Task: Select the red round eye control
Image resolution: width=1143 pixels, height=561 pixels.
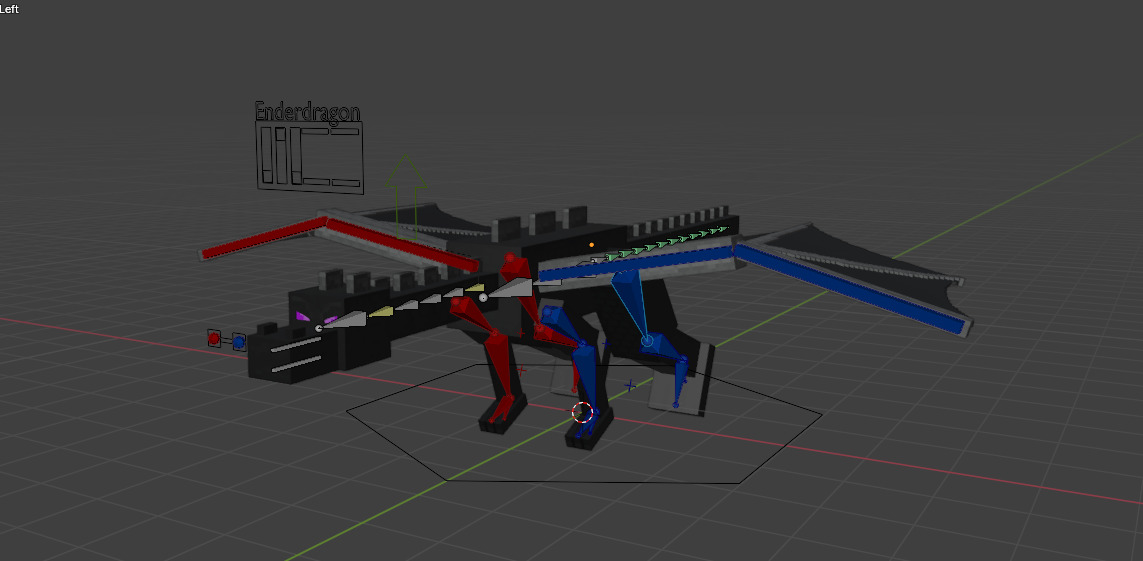Action: pos(214,338)
